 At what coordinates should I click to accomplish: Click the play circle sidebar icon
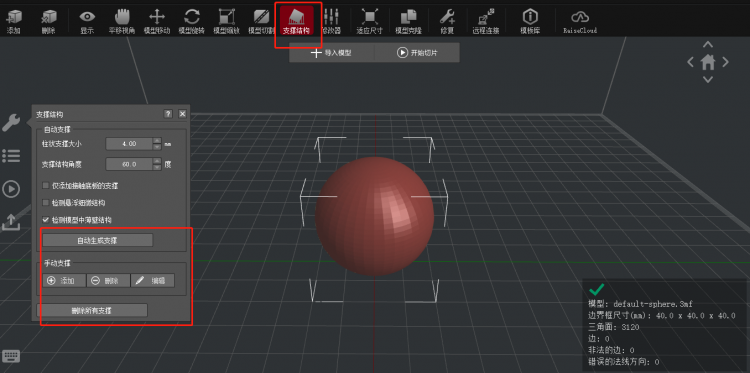(11, 189)
